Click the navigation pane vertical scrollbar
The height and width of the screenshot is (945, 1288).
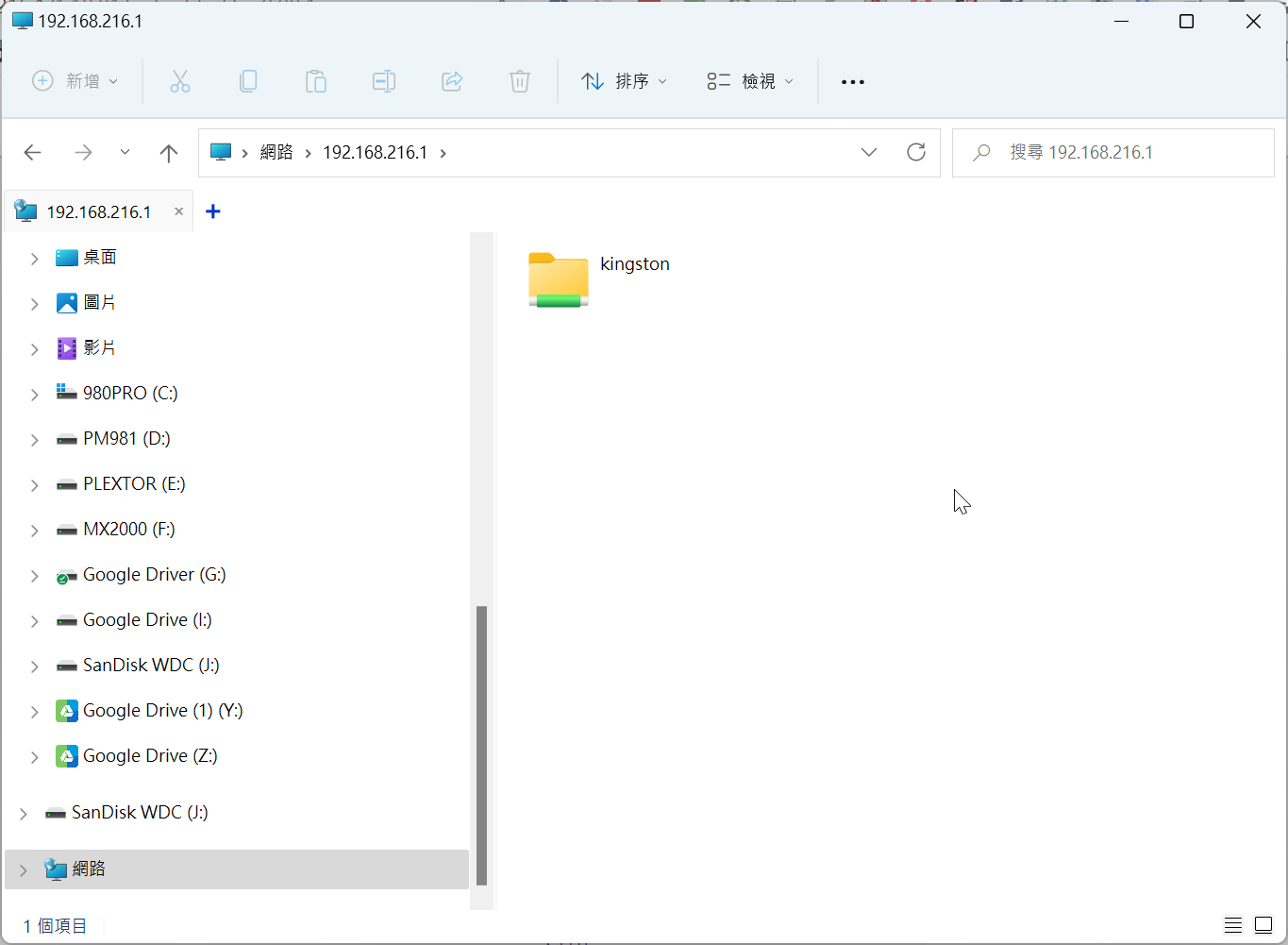click(481, 744)
